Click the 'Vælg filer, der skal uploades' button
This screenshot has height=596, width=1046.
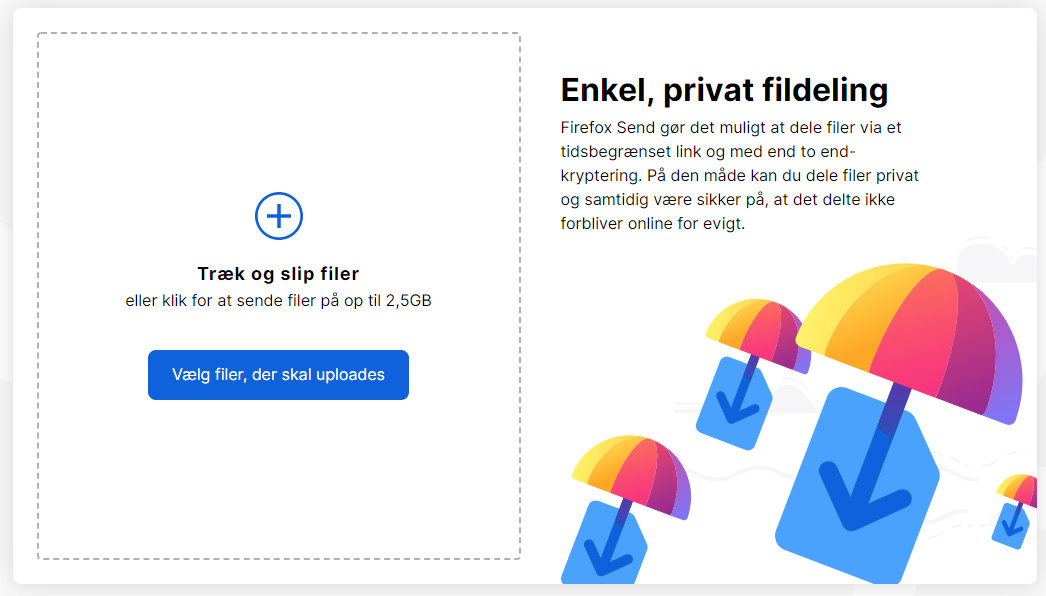point(278,375)
